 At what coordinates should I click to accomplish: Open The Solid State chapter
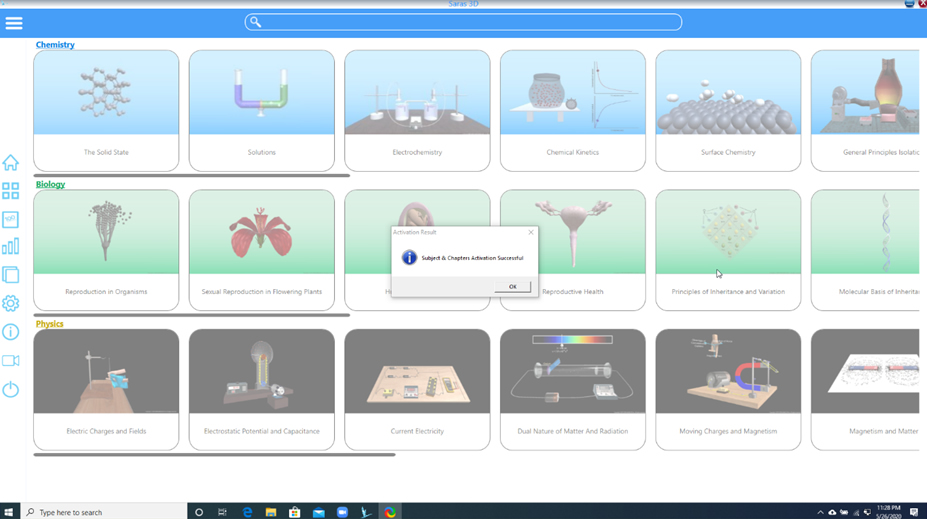click(x=106, y=111)
